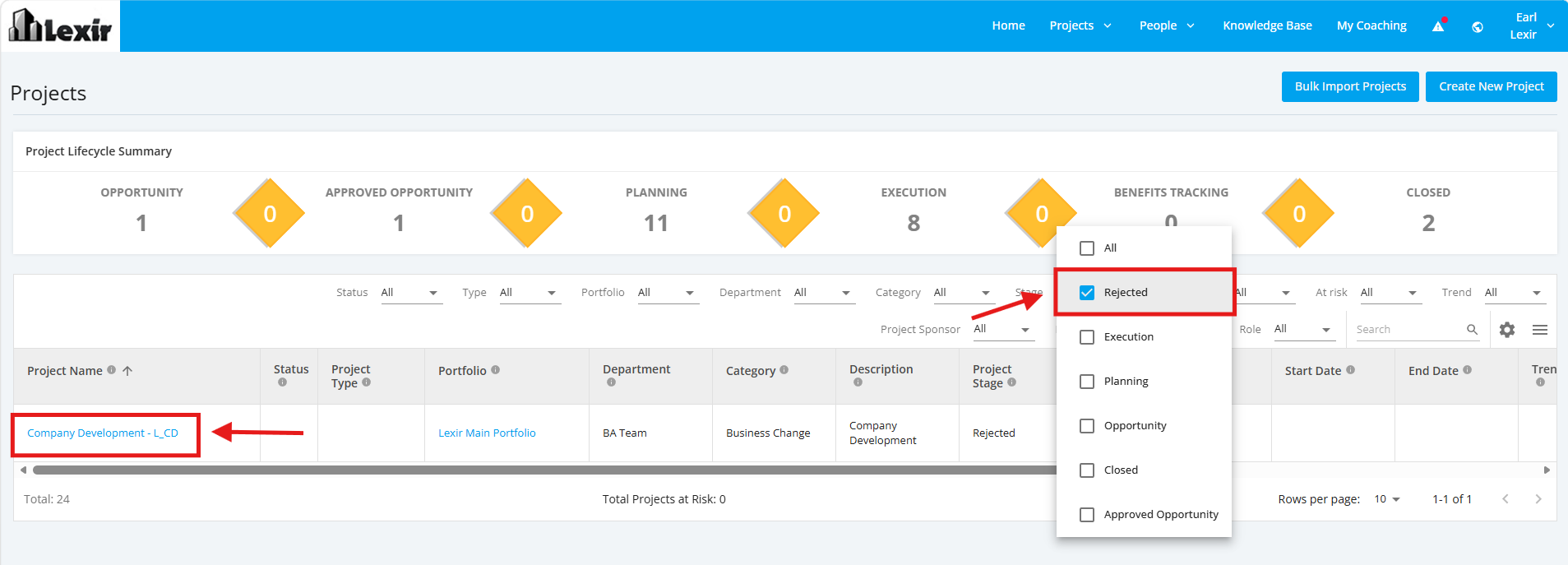
Task: Click the table scroll right arrow
Action: 1547,470
